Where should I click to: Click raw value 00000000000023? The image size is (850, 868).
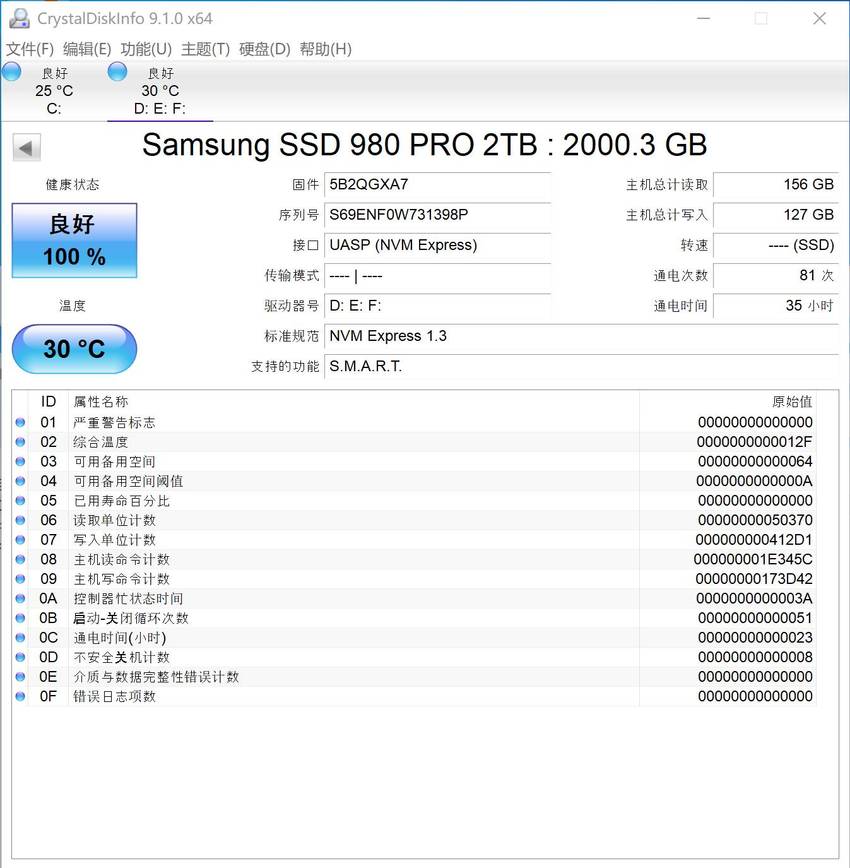pyautogui.click(x=755, y=638)
